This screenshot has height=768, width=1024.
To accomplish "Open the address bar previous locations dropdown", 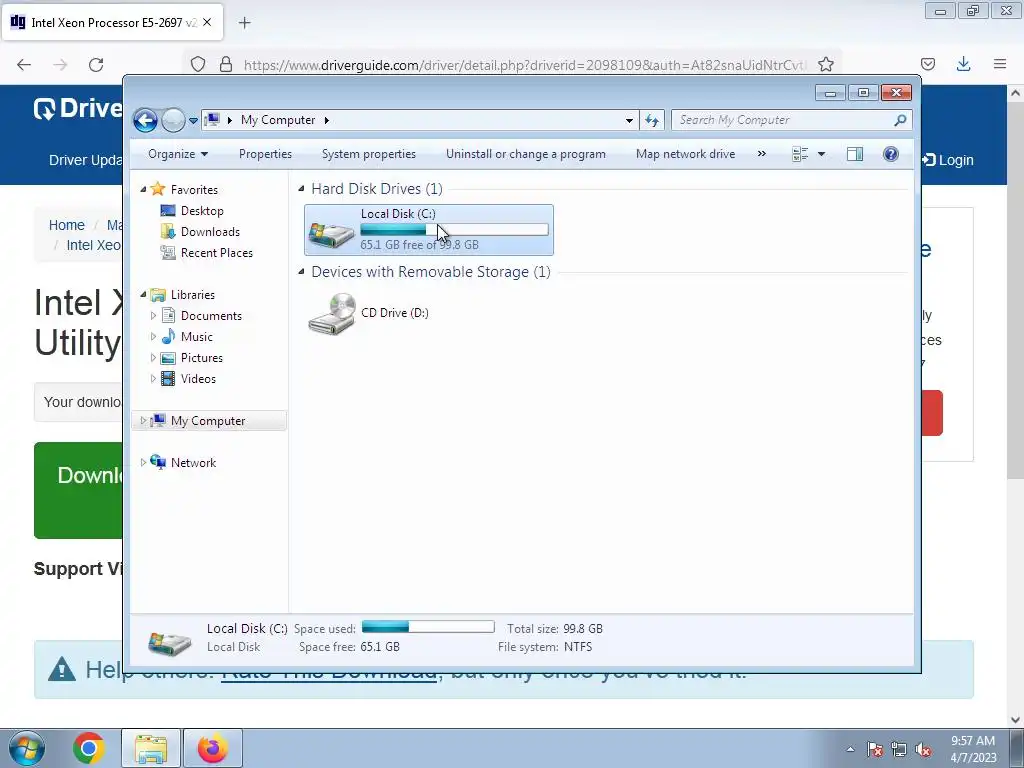I will pyautogui.click(x=629, y=120).
